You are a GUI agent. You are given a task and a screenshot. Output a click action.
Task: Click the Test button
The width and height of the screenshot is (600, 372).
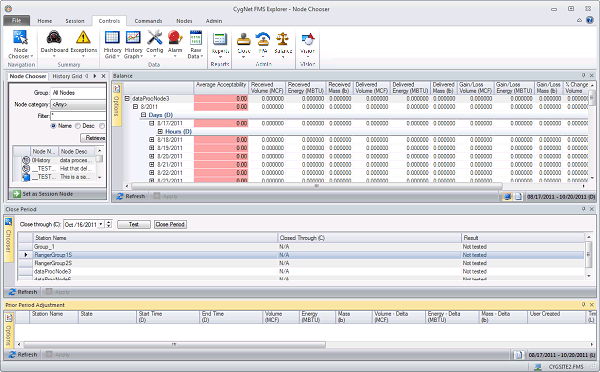click(134, 224)
